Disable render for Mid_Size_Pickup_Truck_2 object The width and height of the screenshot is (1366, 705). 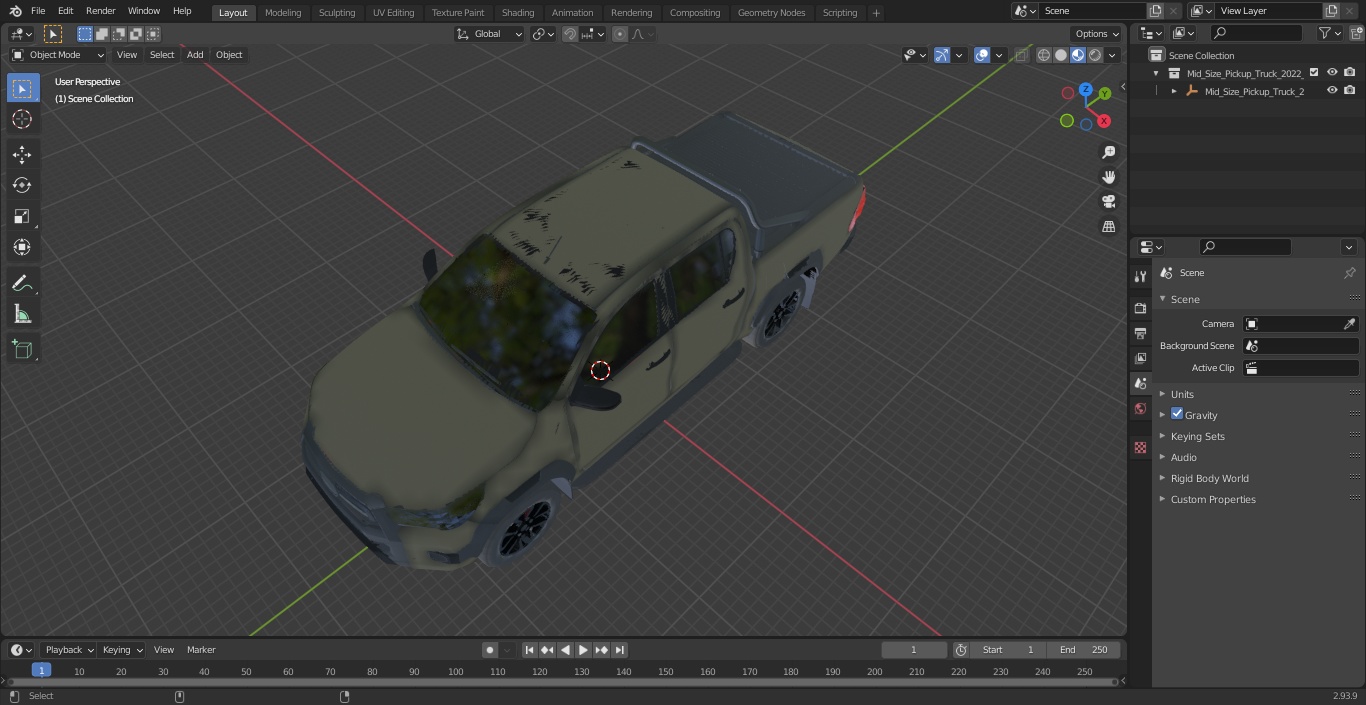(1350, 91)
